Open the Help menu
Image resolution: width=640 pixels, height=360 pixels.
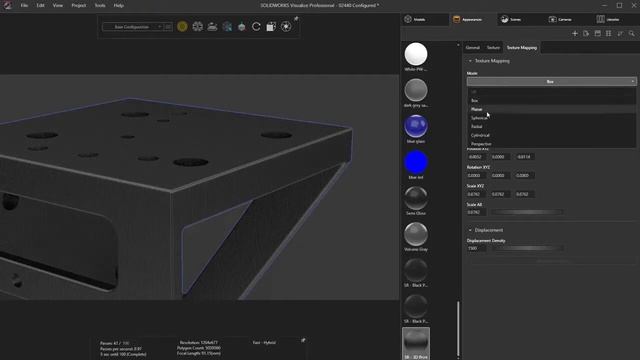point(118,5)
